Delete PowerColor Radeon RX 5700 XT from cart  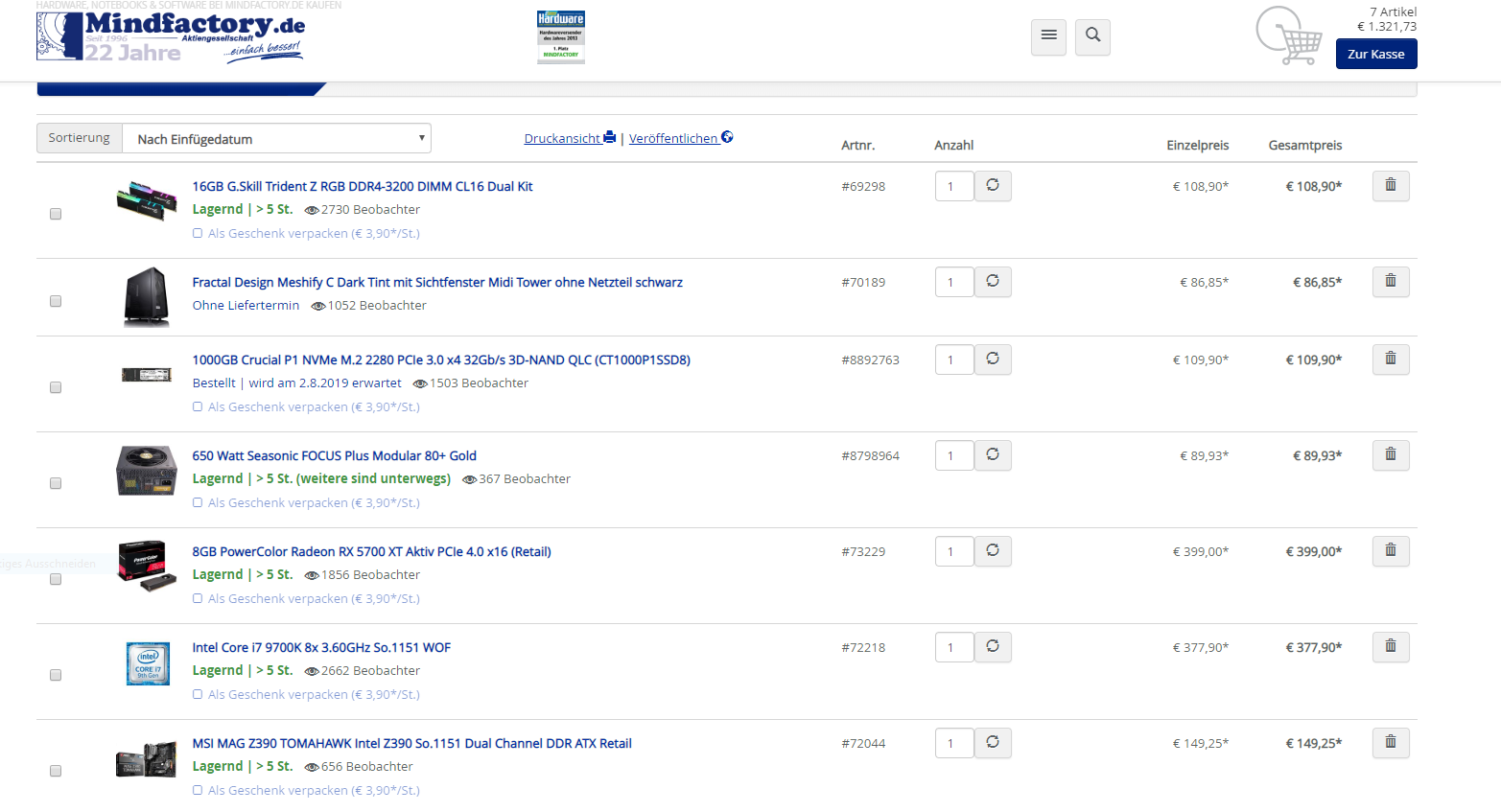click(x=1391, y=550)
